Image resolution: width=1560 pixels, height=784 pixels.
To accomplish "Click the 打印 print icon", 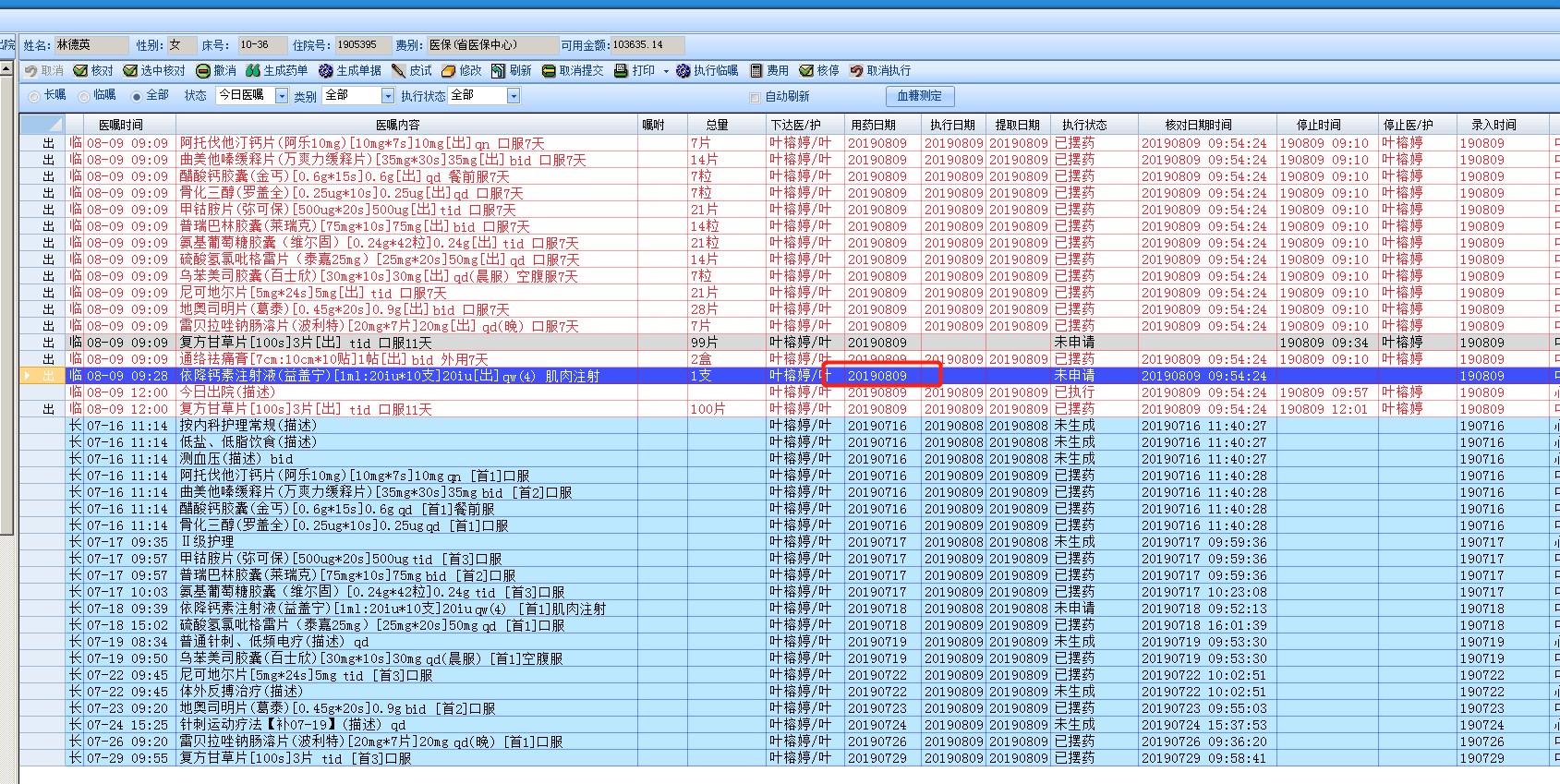I will tap(622, 71).
